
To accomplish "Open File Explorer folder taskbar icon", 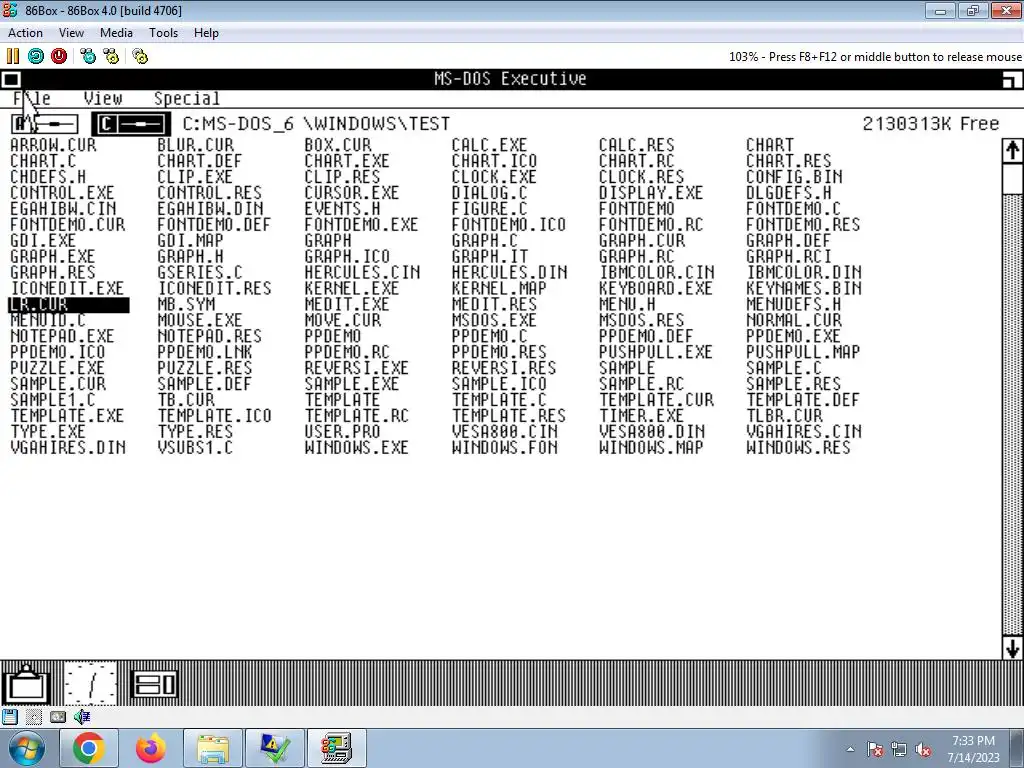I will (x=213, y=748).
